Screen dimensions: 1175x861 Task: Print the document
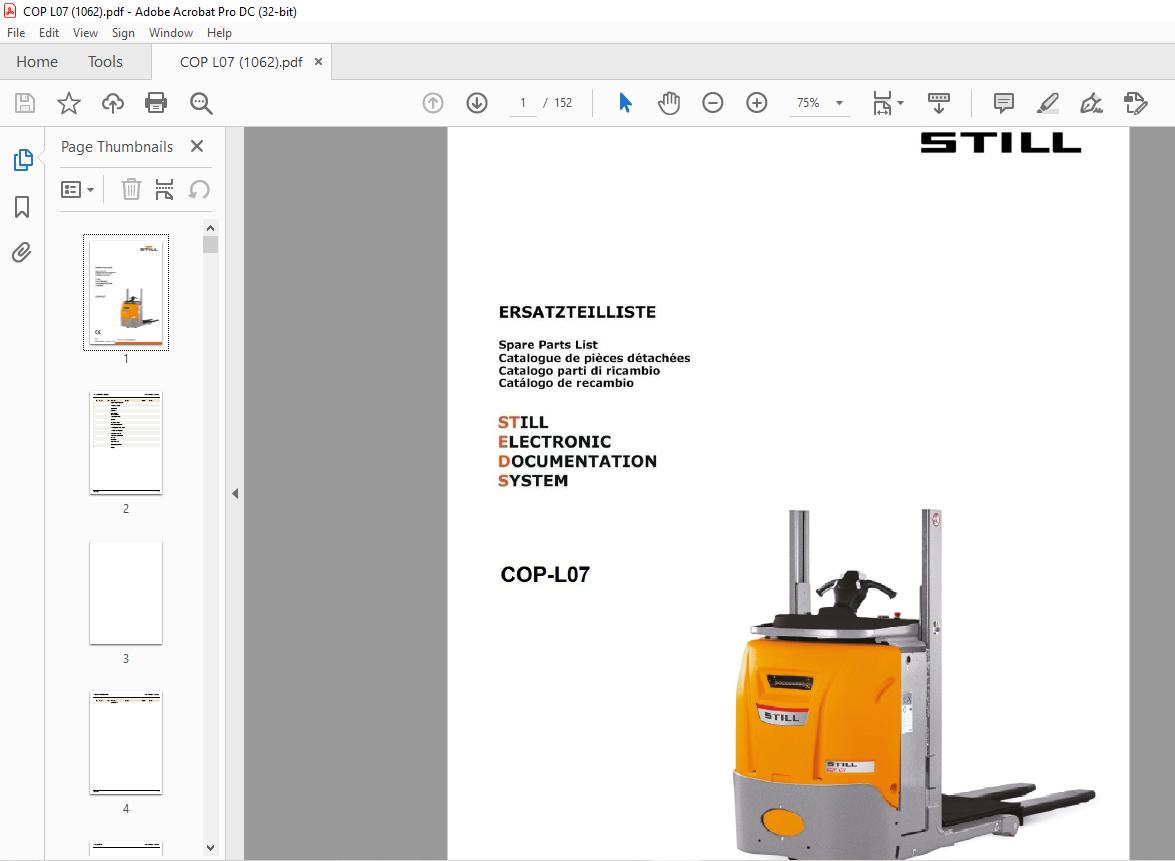(x=156, y=103)
